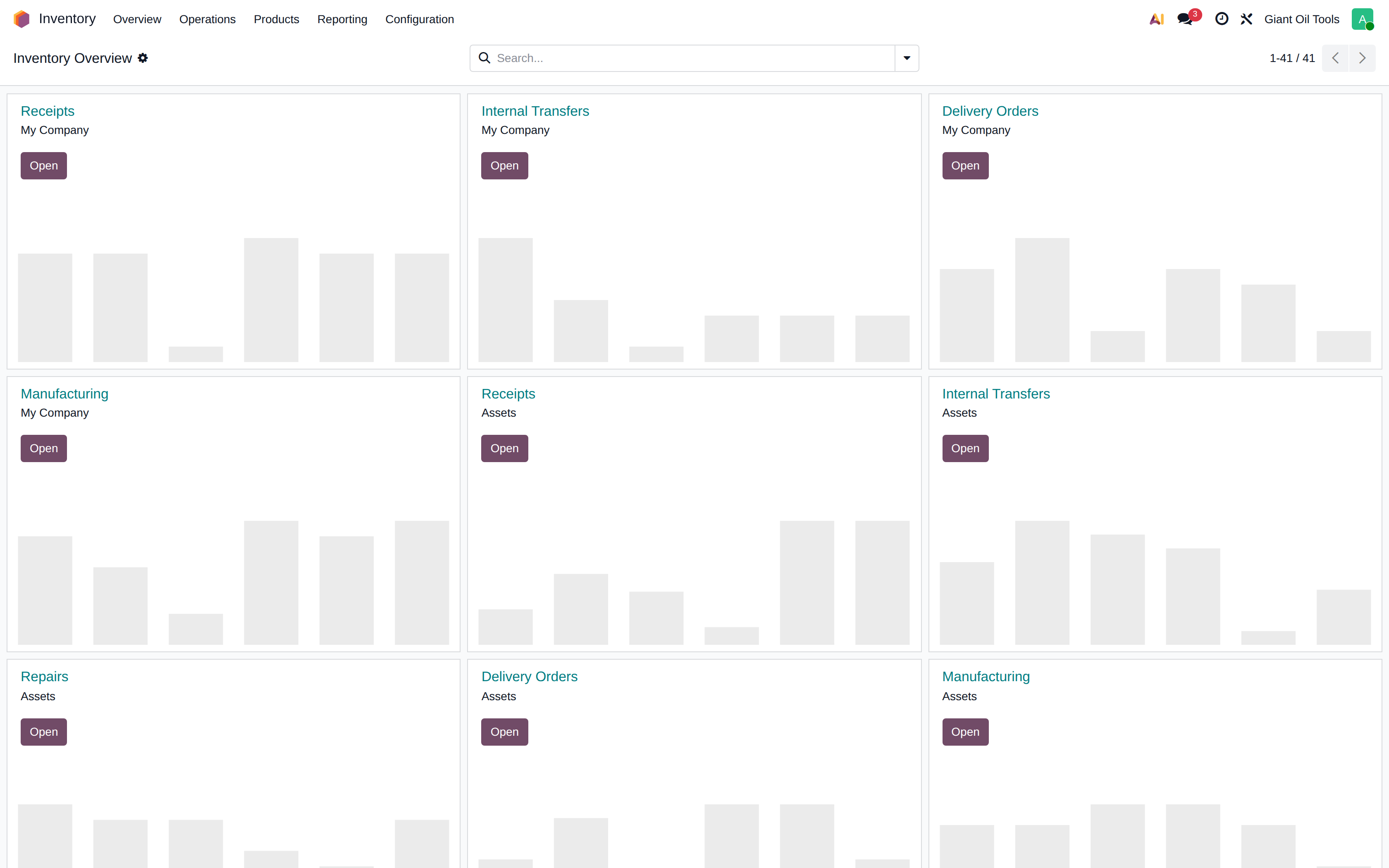Open the user avatar menu

[1362, 19]
